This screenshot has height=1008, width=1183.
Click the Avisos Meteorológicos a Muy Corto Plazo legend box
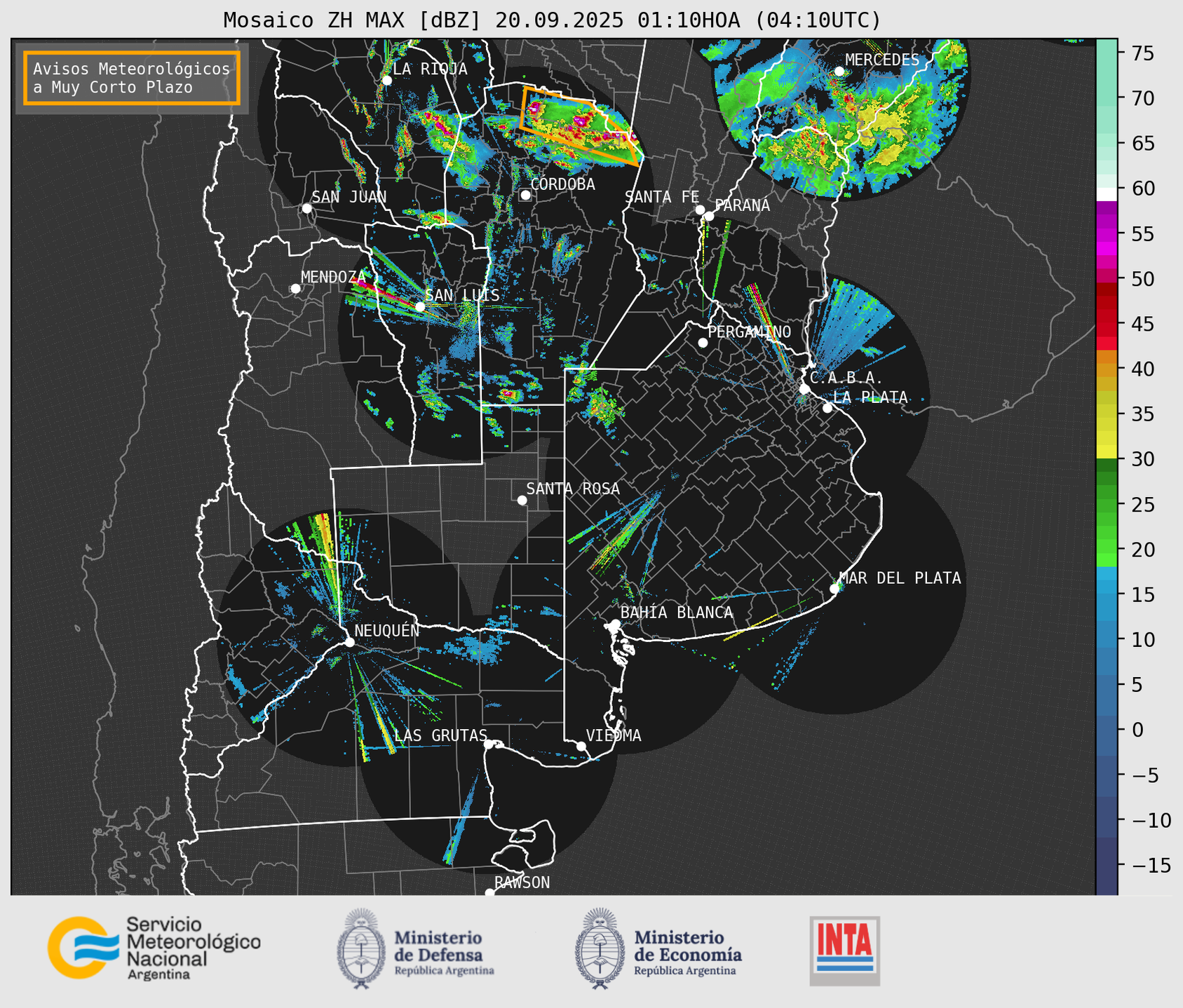pos(132,78)
